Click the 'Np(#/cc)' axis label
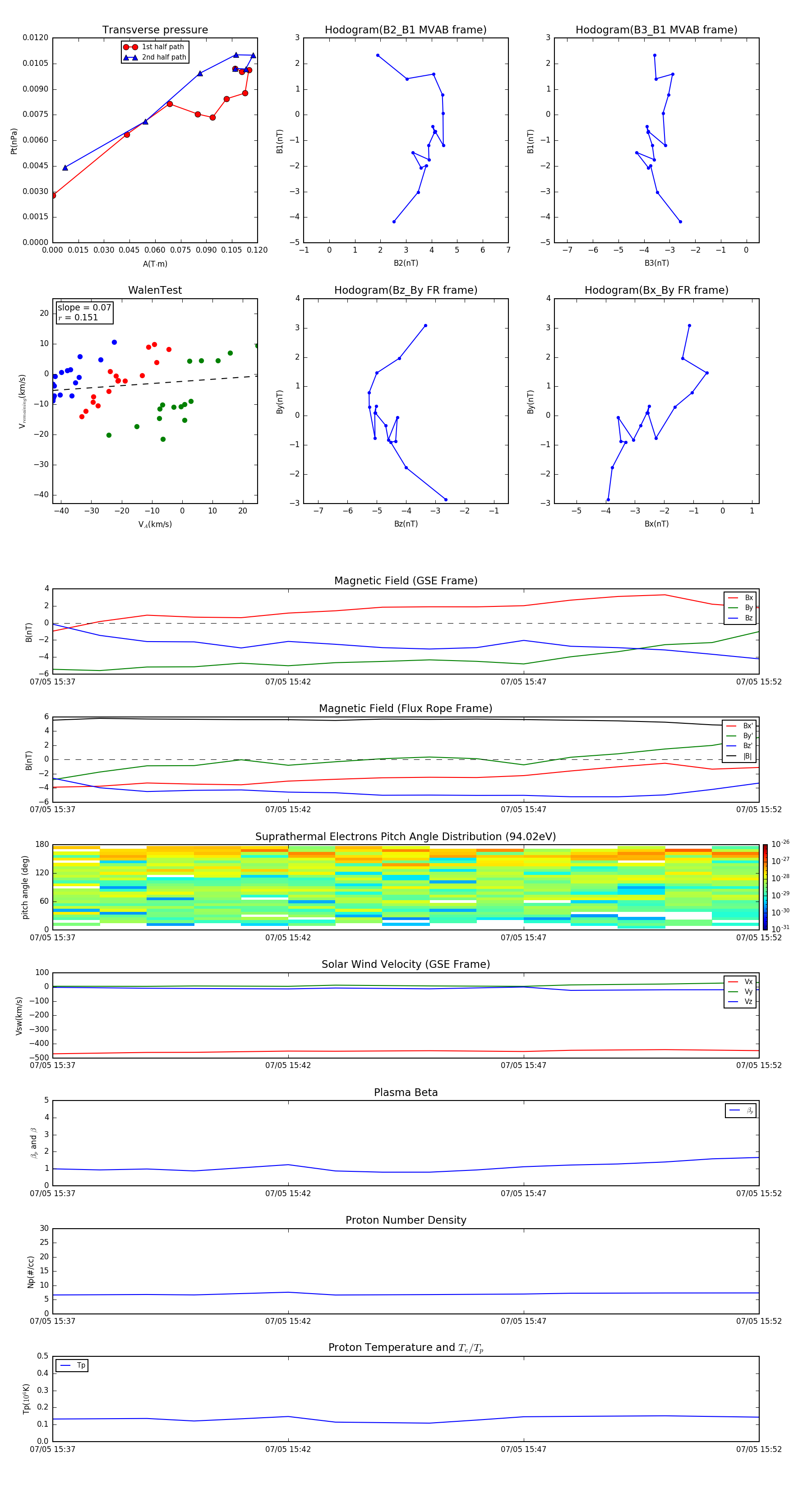The height and width of the screenshot is (1489, 812). pyautogui.click(x=31, y=1272)
